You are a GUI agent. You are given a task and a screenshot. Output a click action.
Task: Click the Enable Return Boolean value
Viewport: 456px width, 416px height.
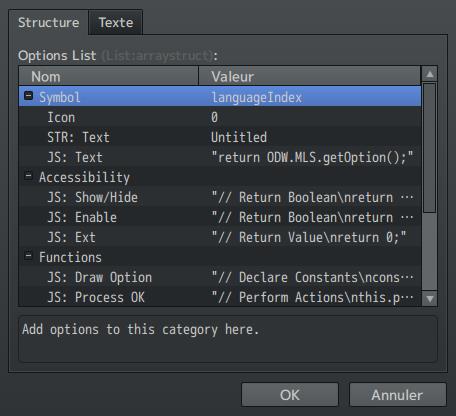312,217
